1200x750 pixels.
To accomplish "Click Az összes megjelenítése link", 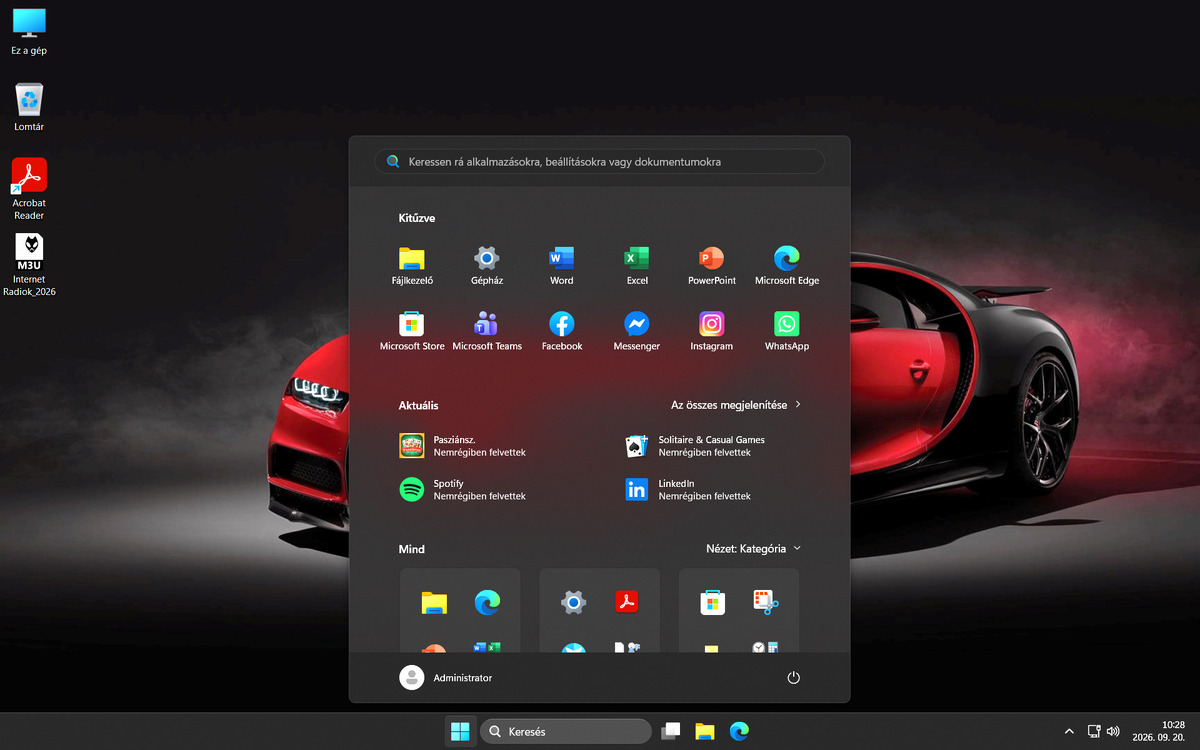I will [x=736, y=405].
